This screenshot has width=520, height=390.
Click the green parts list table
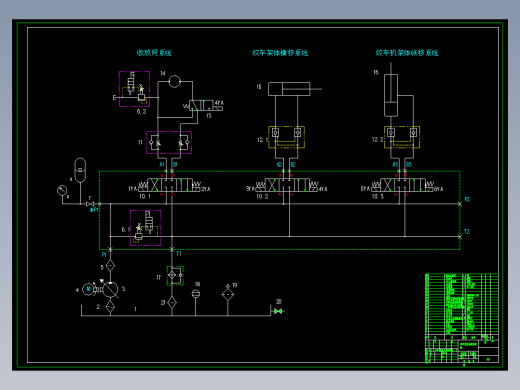pyautogui.click(x=462, y=304)
